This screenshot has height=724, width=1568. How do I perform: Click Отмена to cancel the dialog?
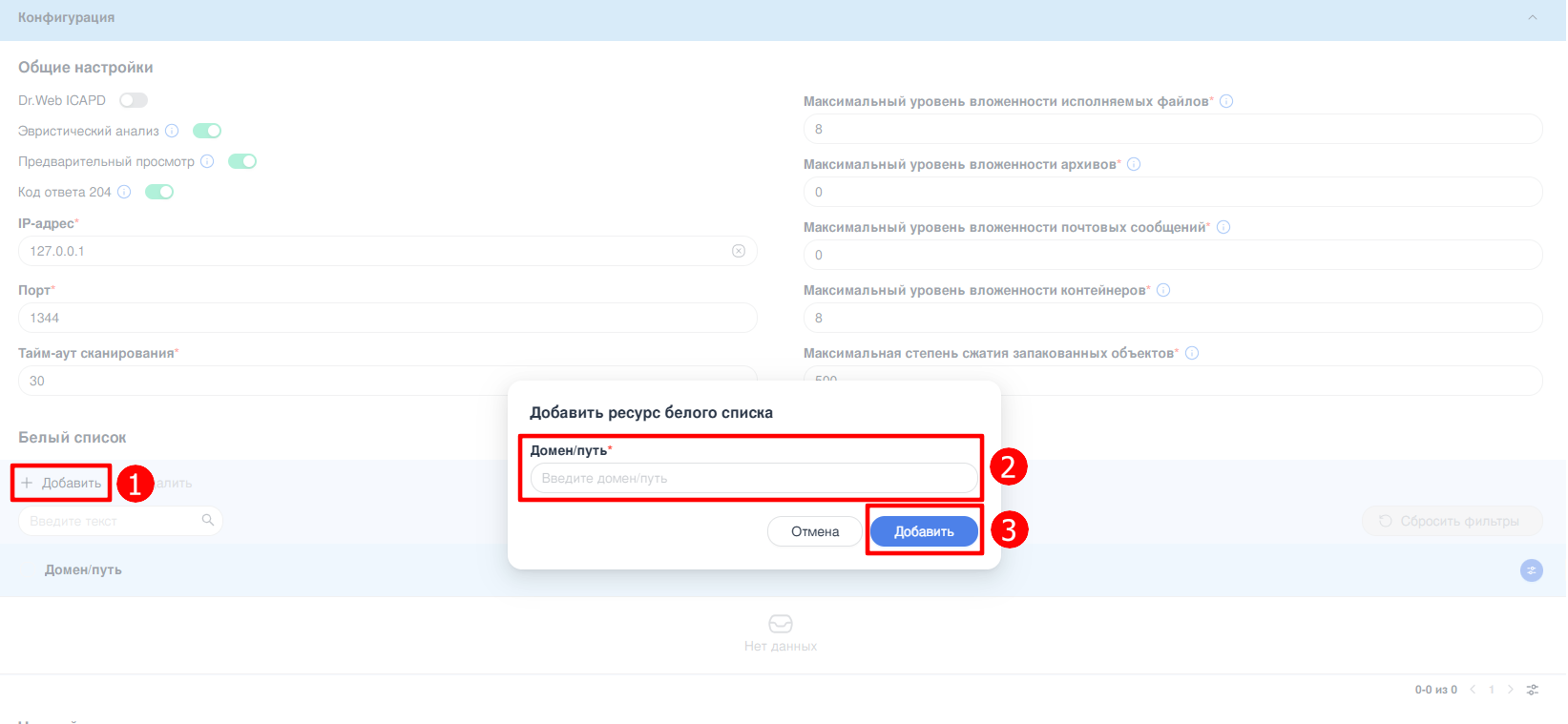tap(815, 531)
